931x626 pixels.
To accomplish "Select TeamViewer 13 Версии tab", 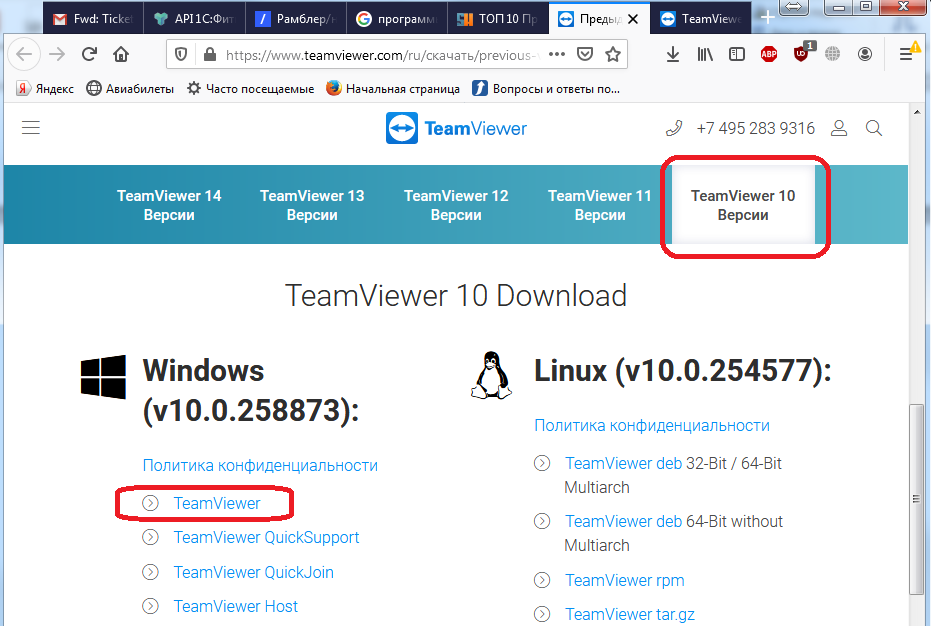I will (x=312, y=205).
